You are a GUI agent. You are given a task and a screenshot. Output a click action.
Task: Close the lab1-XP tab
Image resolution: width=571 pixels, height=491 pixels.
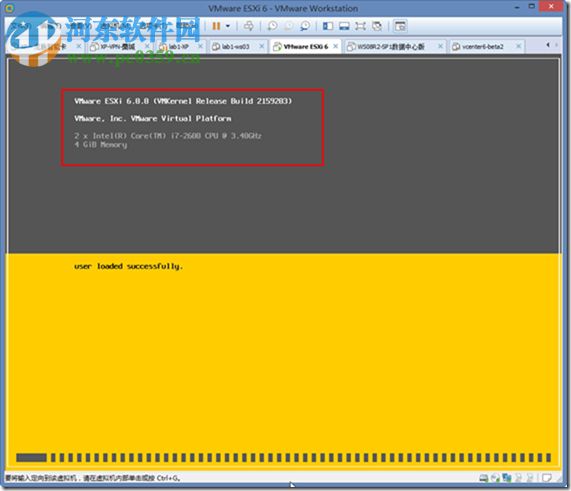click(x=200, y=46)
